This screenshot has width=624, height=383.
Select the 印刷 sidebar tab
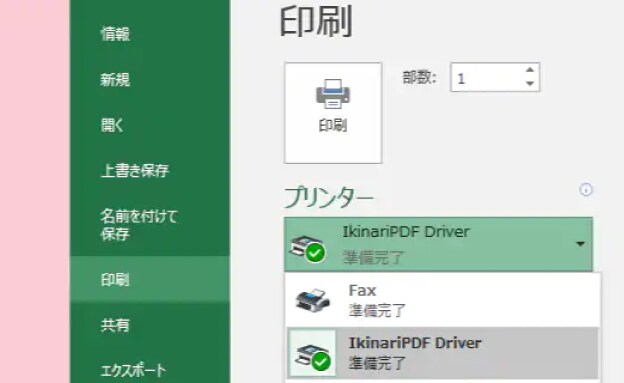[x=150, y=279]
